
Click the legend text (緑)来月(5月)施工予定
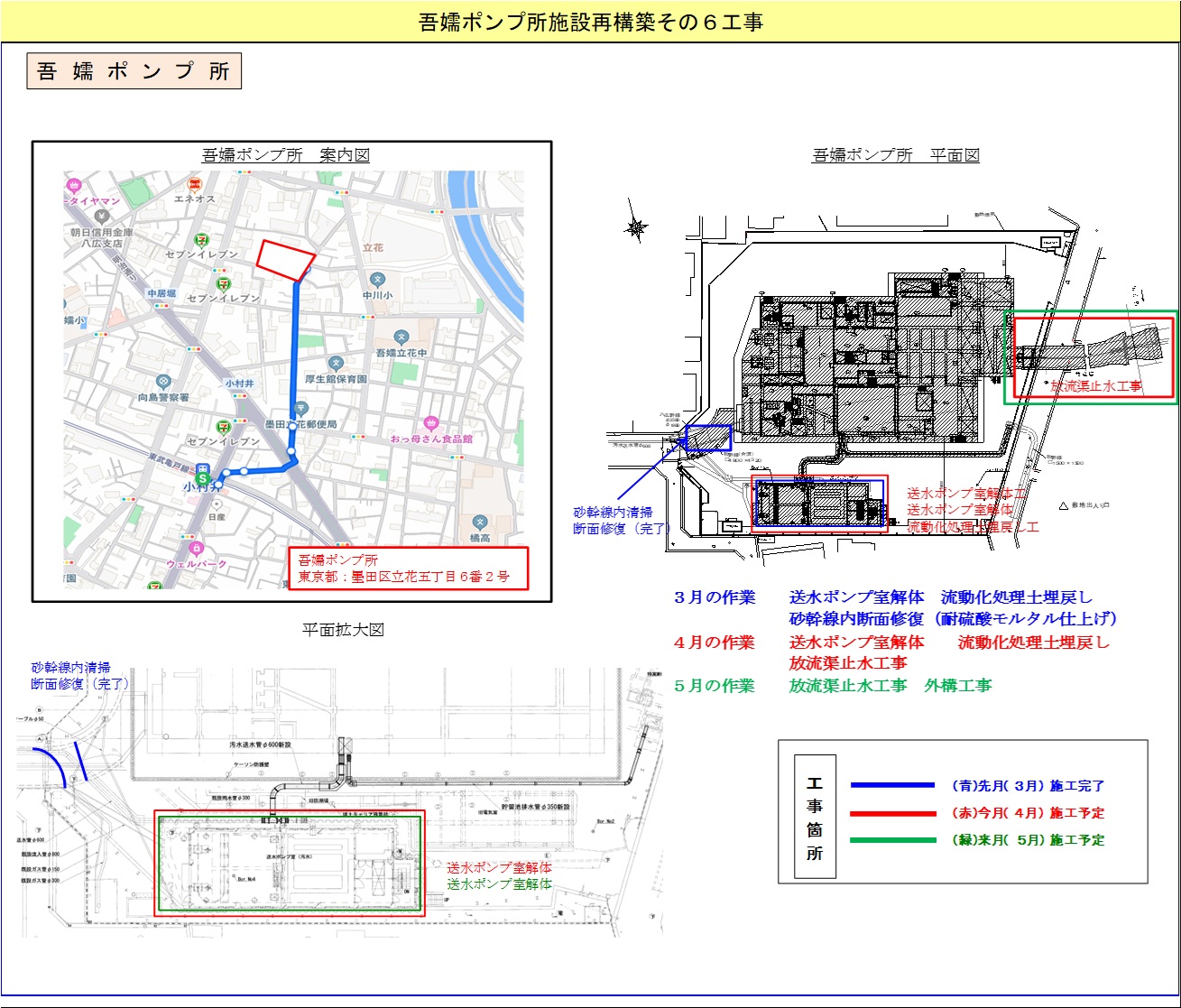pyautogui.click(x=1028, y=840)
